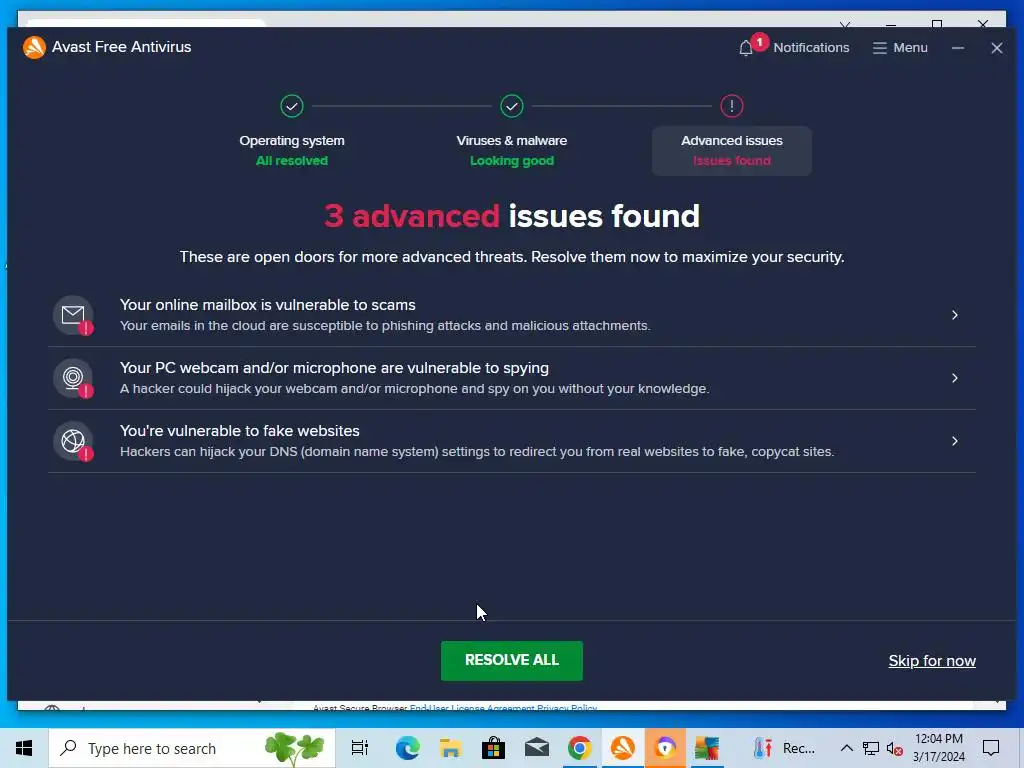Viewport: 1024px width, 768px height.
Task: Expand the online mailbox scams row
Action: pyautogui.click(x=955, y=315)
